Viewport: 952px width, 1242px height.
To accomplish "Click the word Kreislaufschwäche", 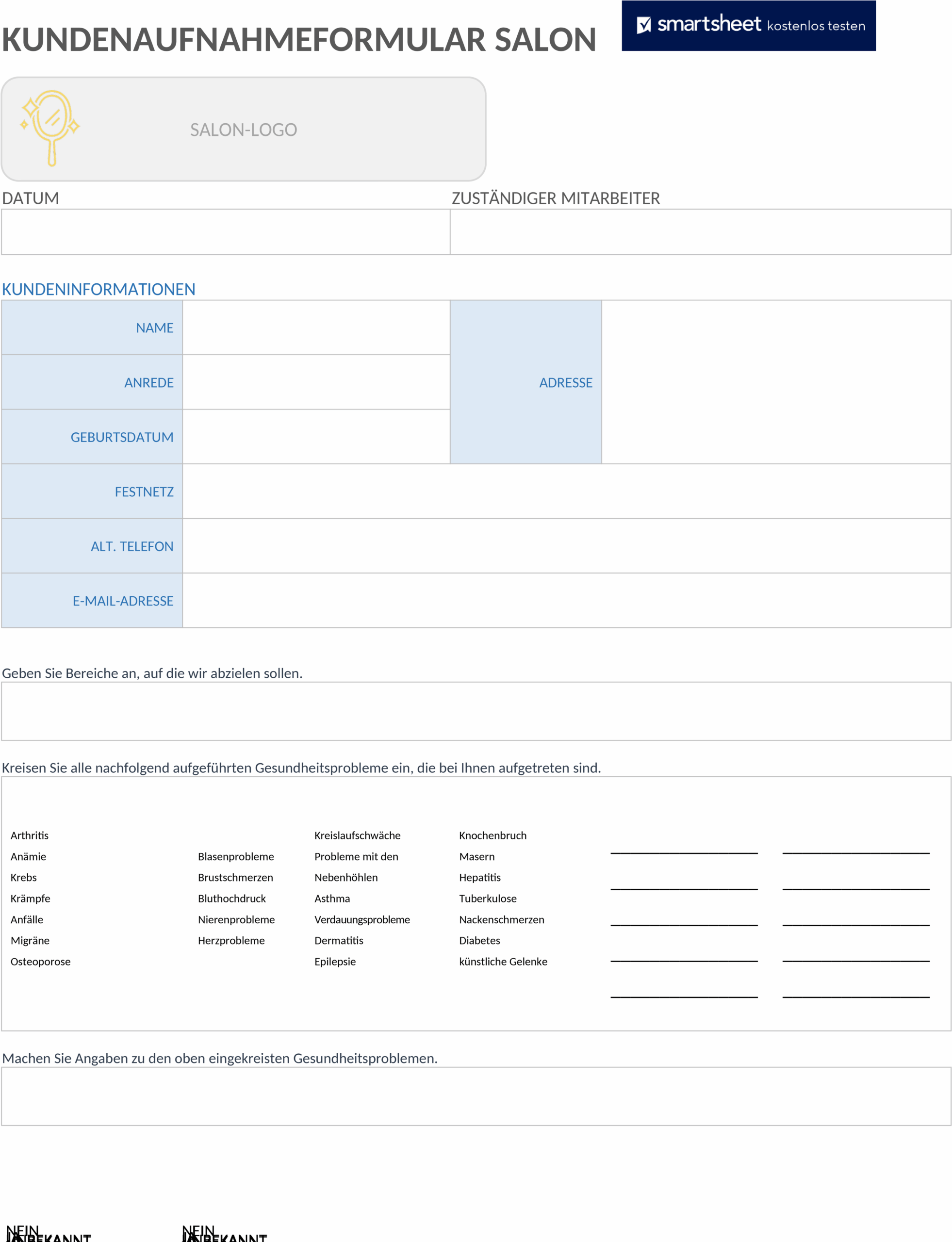I will [x=358, y=836].
